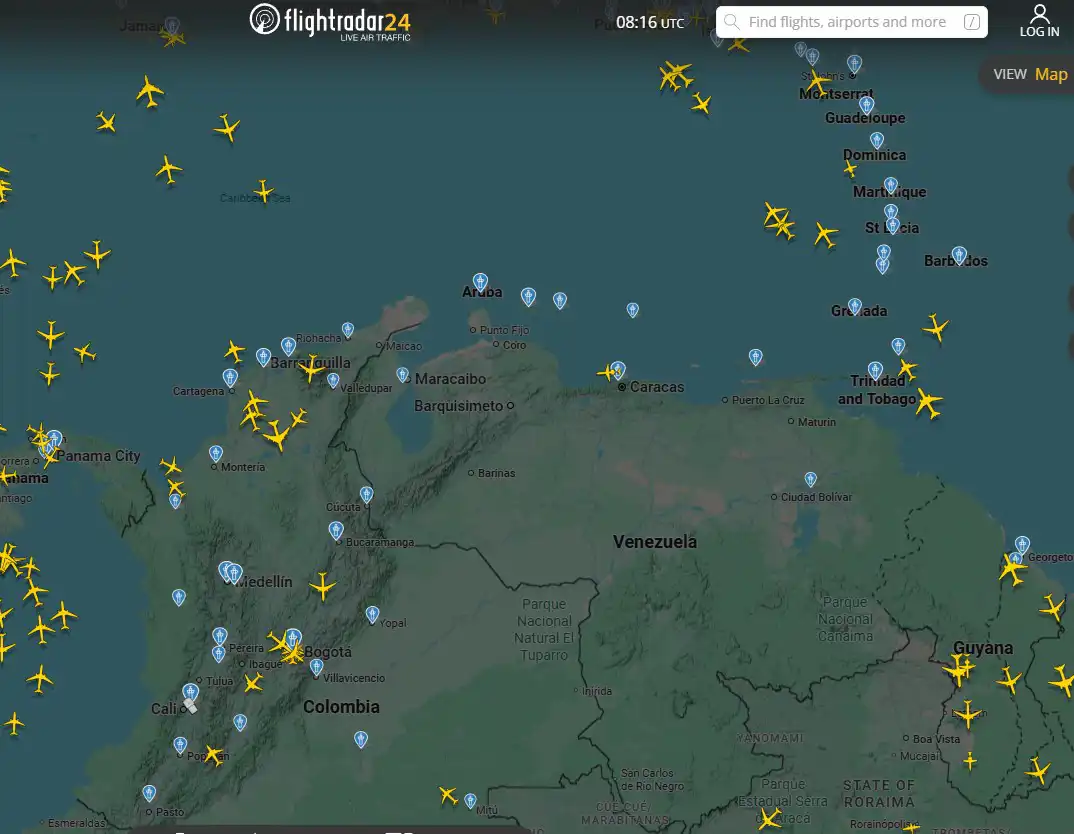Select the airport pin at Dominica
The image size is (1074, 834).
877,141
